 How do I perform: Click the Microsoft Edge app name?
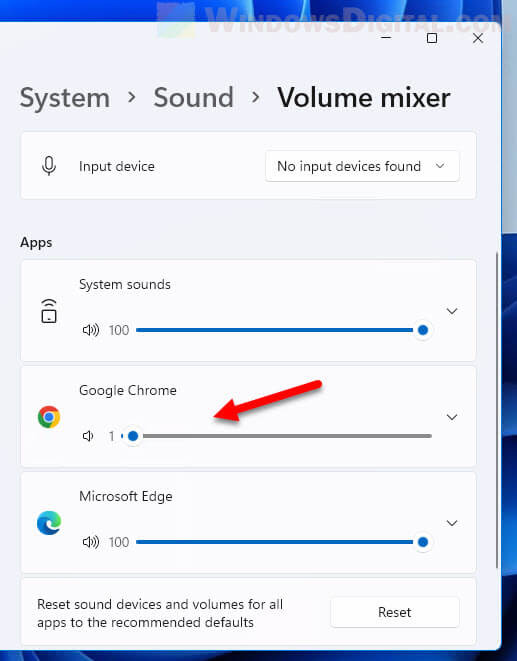point(126,497)
